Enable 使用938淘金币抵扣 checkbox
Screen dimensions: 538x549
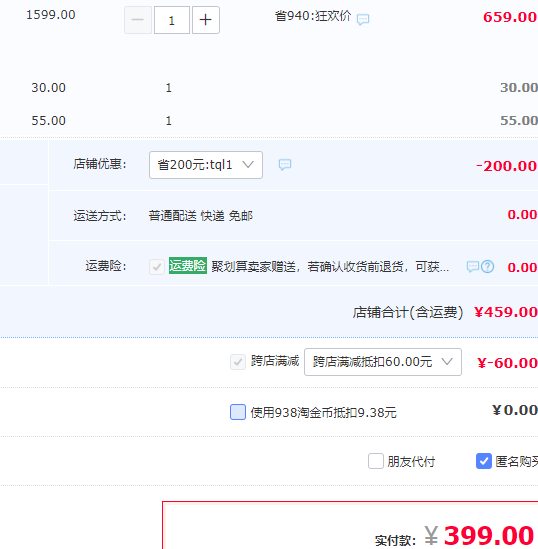pos(238,412)
